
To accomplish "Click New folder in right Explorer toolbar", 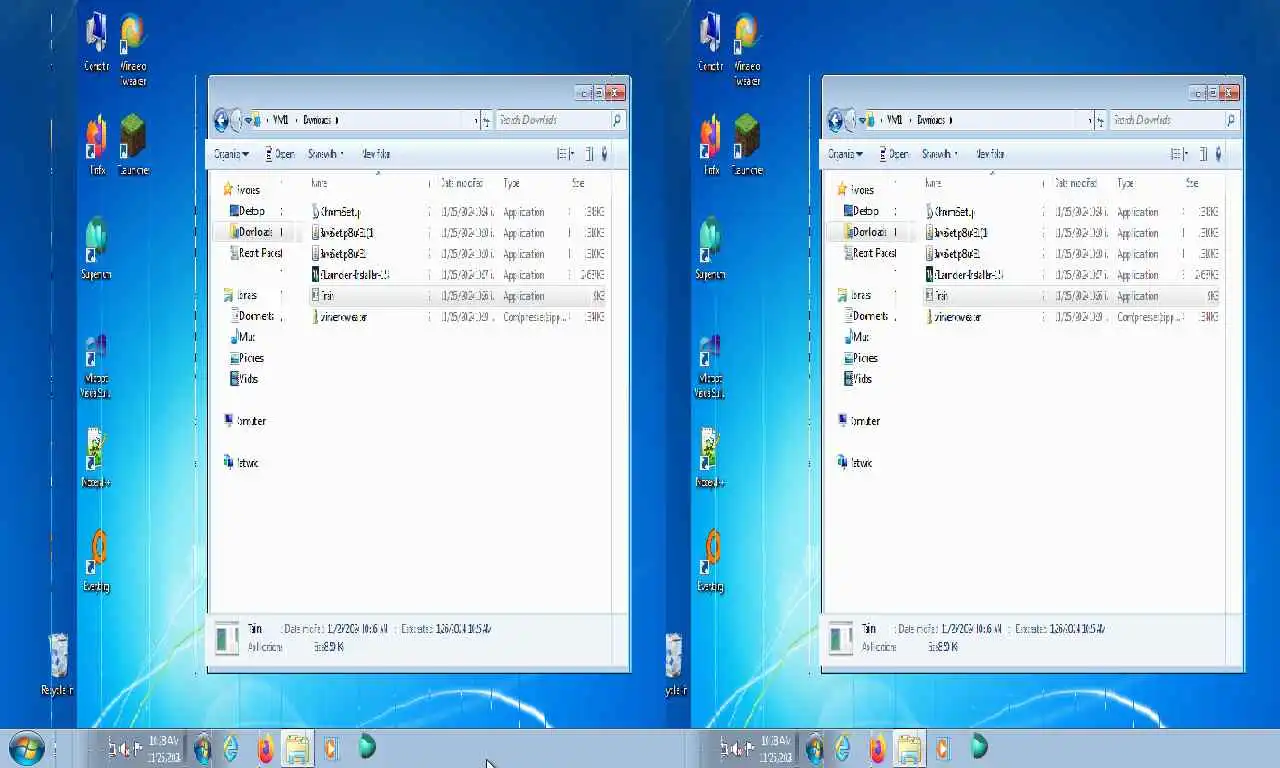I will (989, 154).
